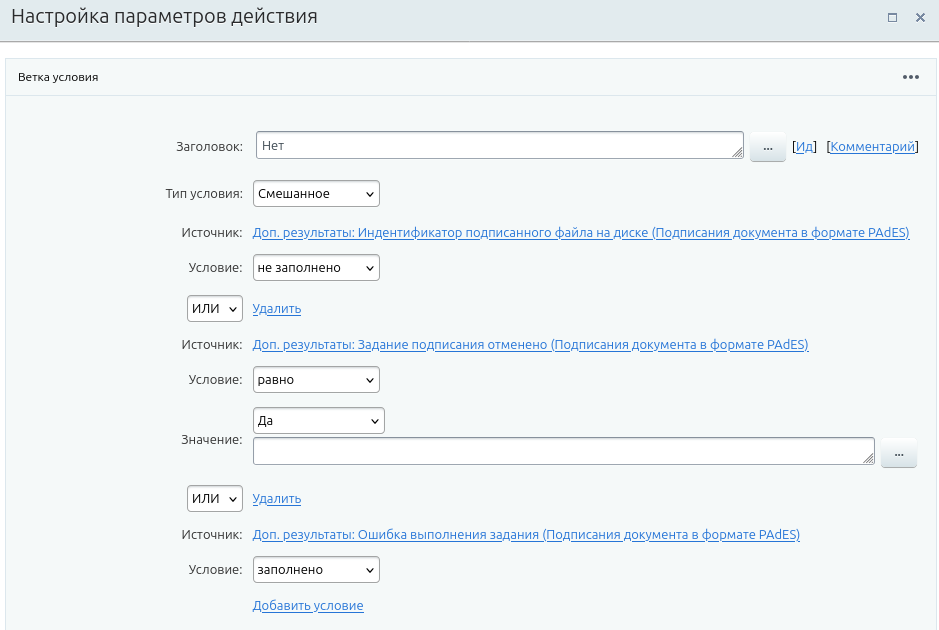The image size is (939, 630).
Task: Open ИЛИ operator dropdown above Задание подписания отменено
Action: point(215,309)
